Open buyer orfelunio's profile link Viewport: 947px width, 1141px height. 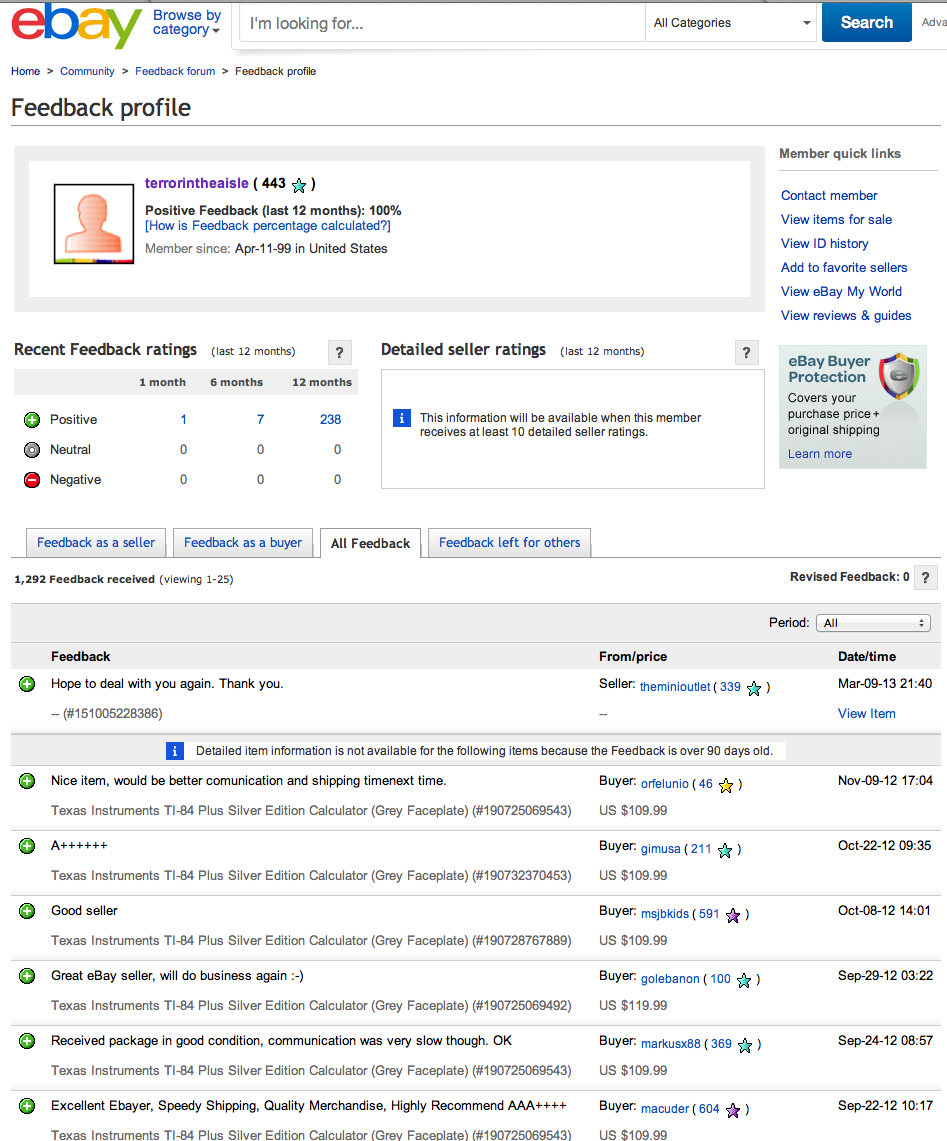(665, 784)
